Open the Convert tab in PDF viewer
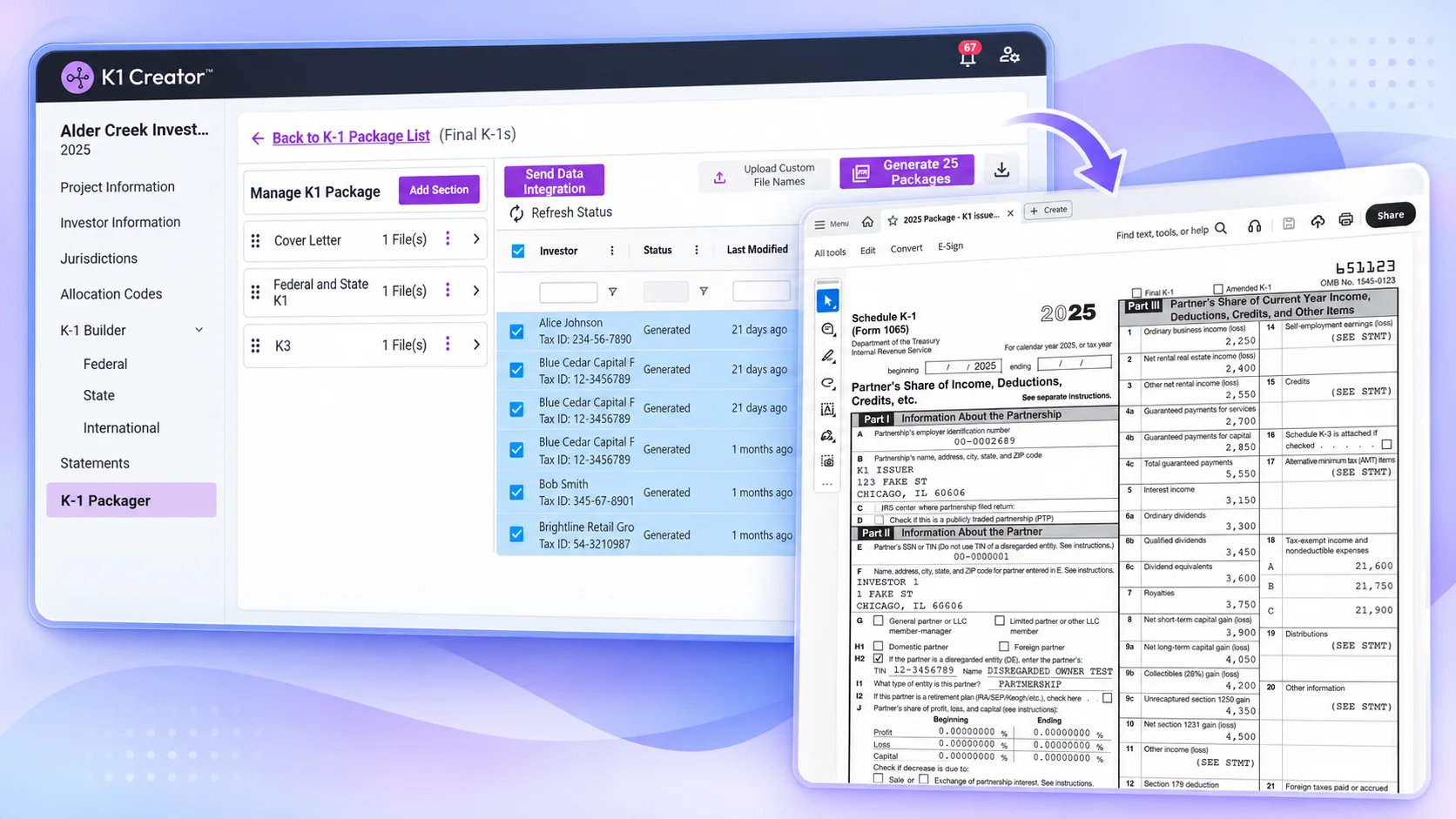The image size is (1456, 819). coord(907,248)
